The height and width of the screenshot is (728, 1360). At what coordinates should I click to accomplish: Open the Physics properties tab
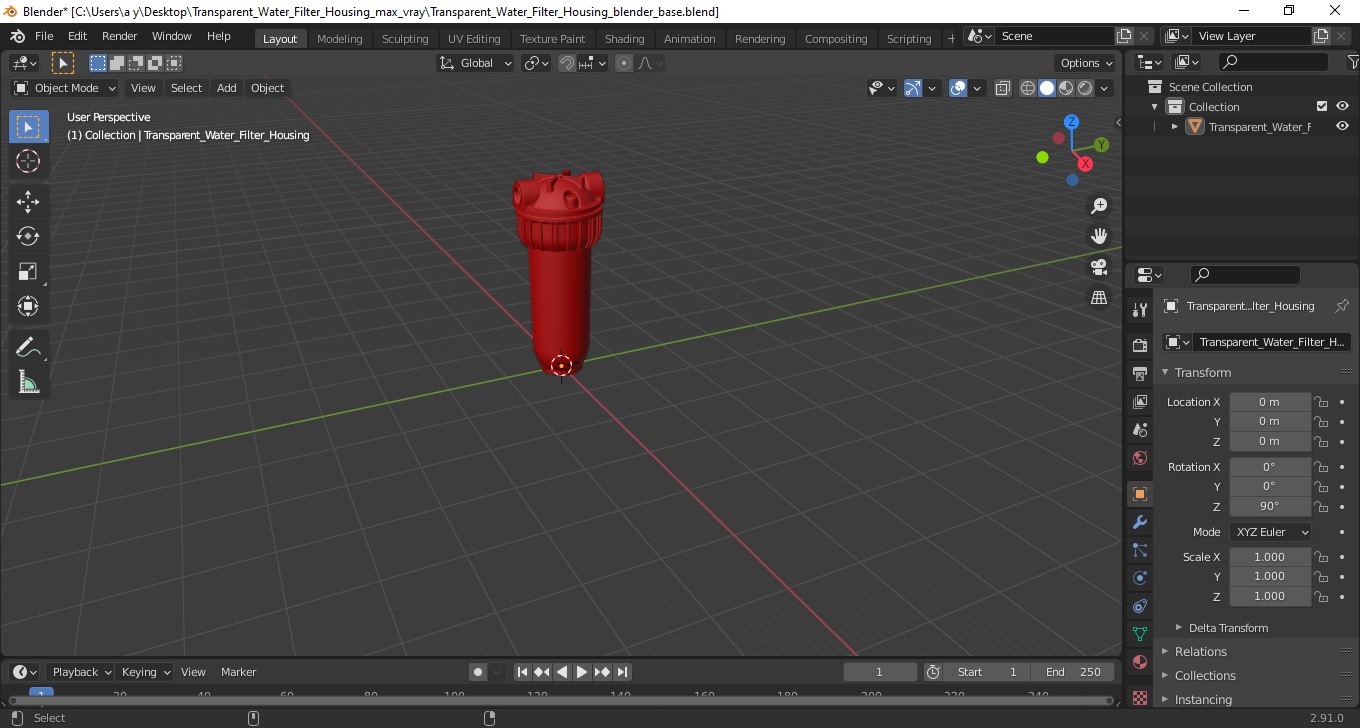(x=1139, y=578)
